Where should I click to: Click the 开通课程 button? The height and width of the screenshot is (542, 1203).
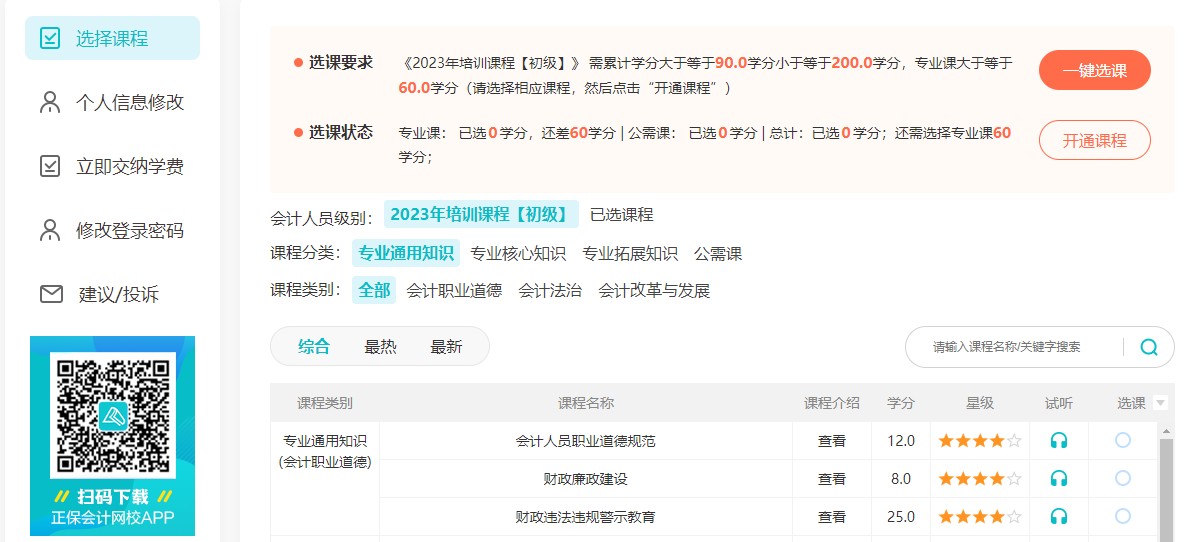1095,140
